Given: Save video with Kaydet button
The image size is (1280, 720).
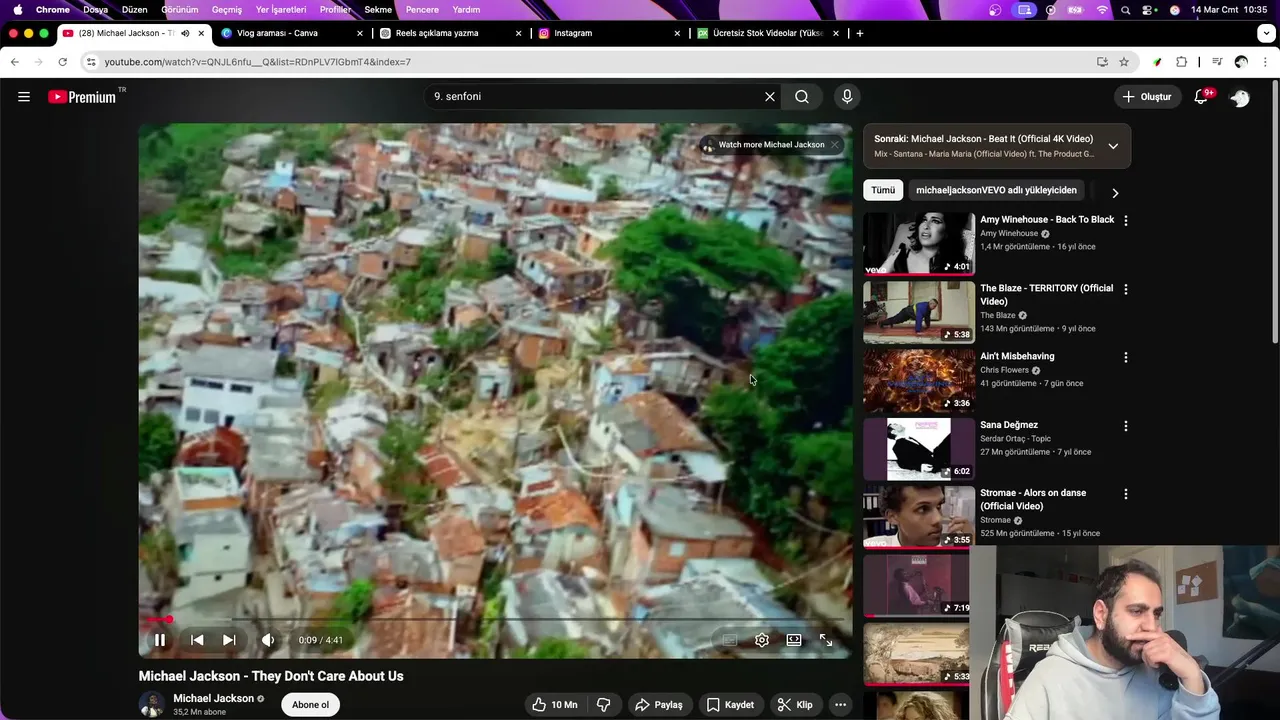Looking at the screenshot, I should click(x=731, y=705).
